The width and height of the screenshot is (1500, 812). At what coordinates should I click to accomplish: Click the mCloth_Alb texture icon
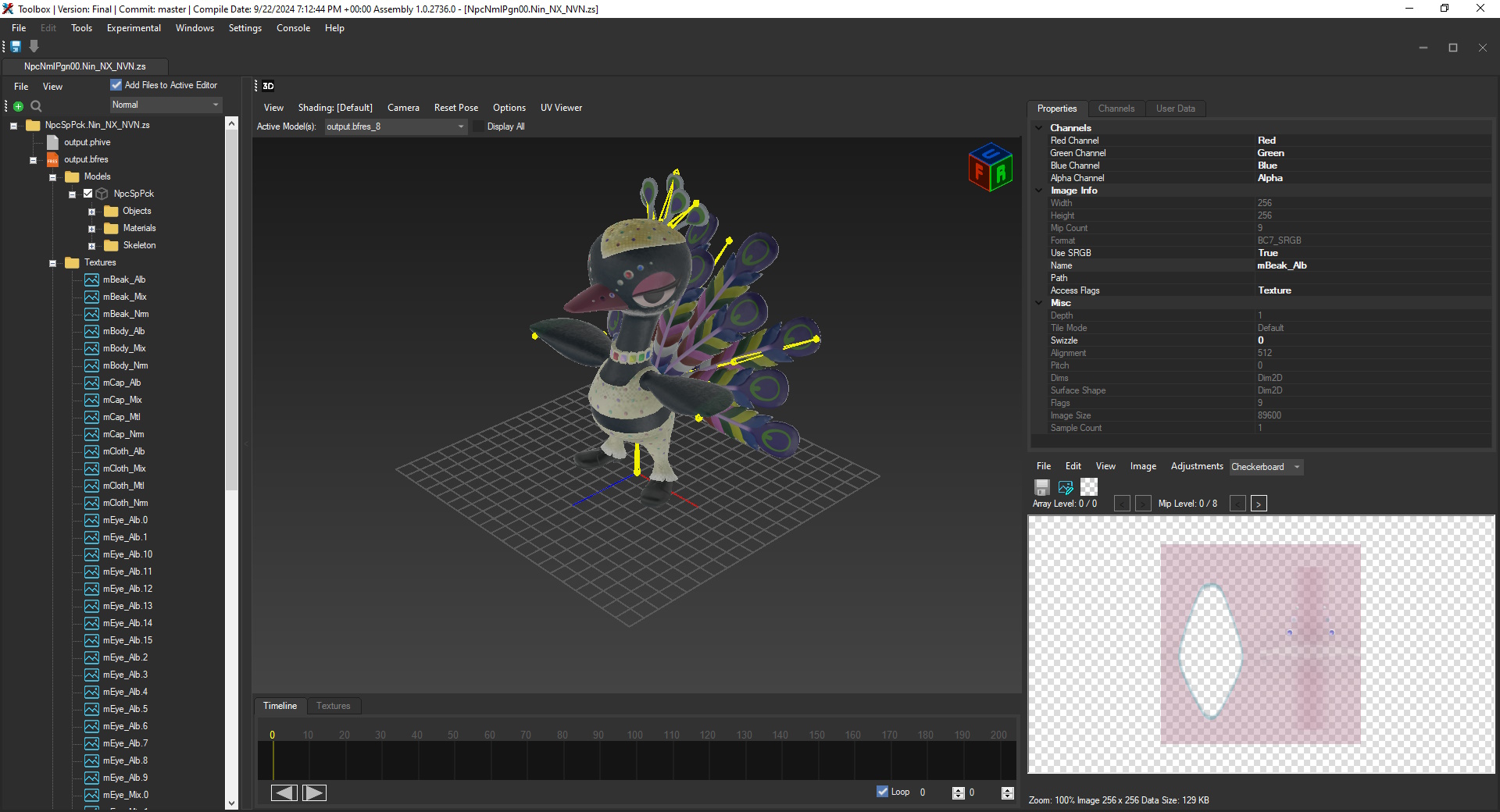(x=92, y=451)
